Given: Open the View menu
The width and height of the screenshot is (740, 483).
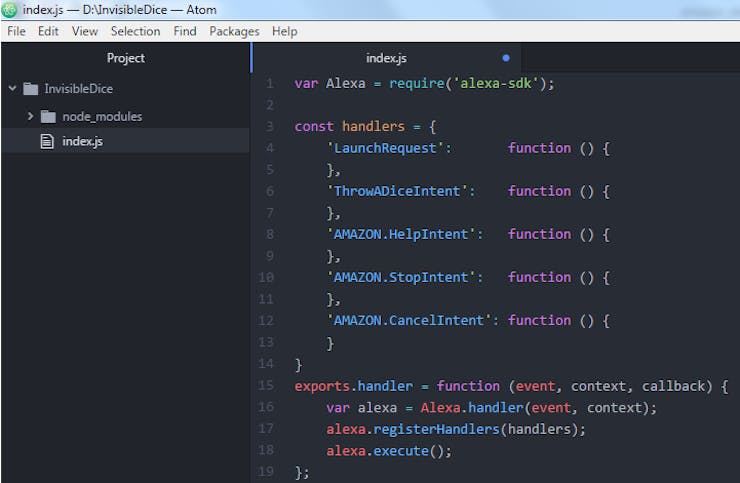Looking at the screenshot, I should pyautogui.click(x=85, y=31).
